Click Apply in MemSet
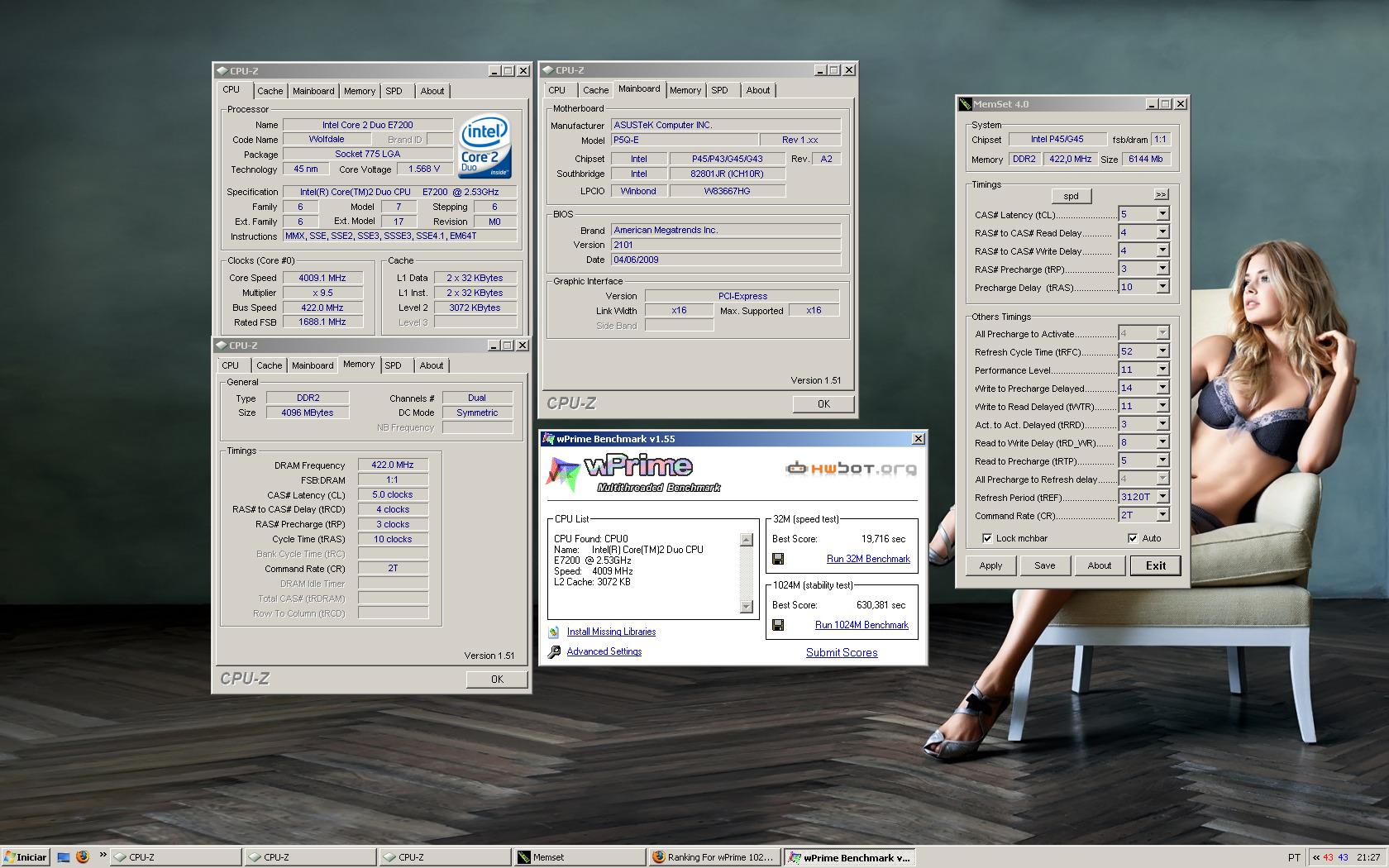 [x=990, y=565]
